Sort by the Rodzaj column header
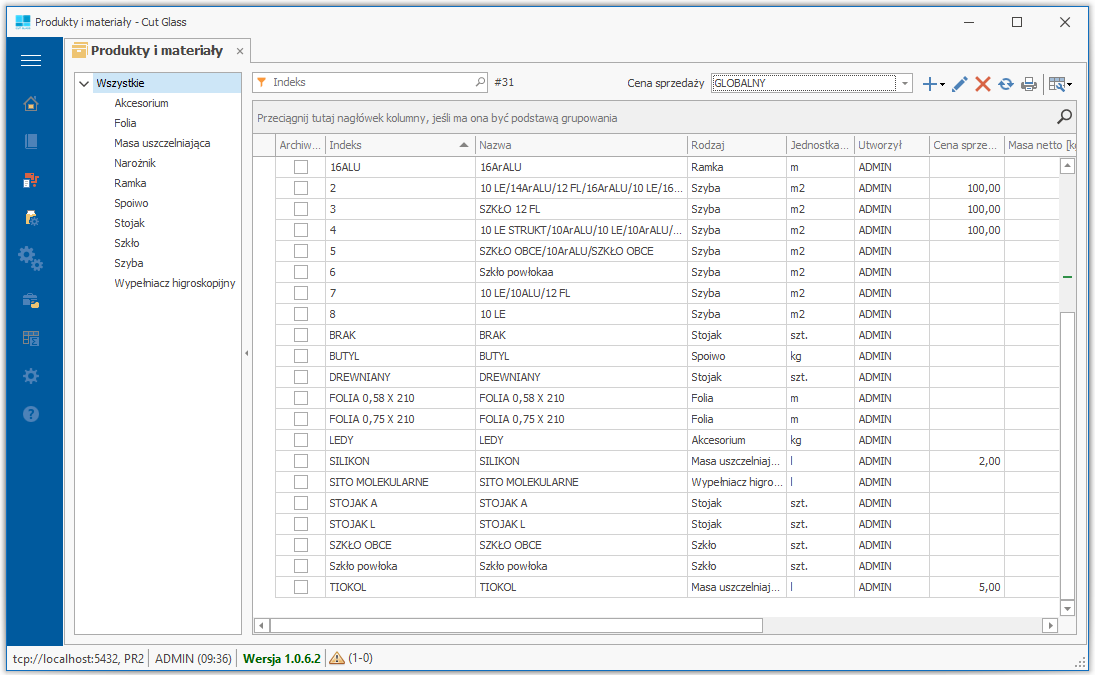Viewport: 1095px width, 675px height. coord(737,145)
